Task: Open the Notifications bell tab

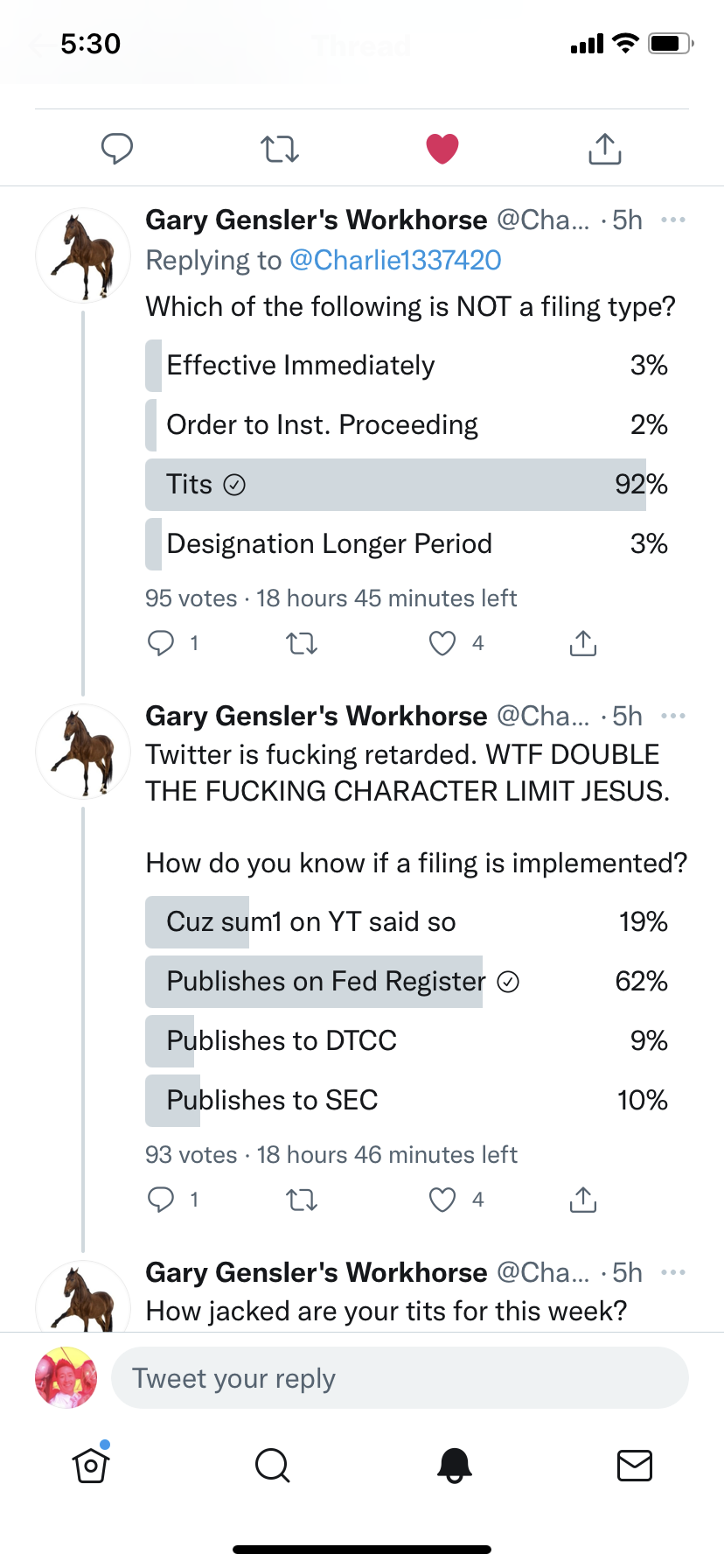Action: pyautogui.click(x=454, y=1465)
